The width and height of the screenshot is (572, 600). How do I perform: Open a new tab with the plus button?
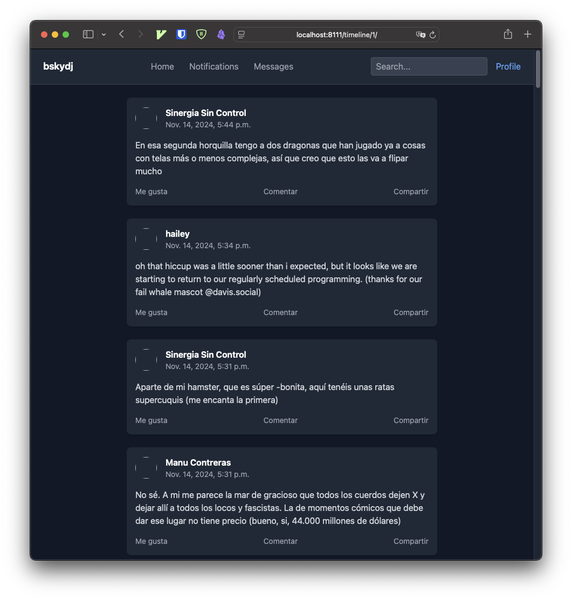pos(528,34)
